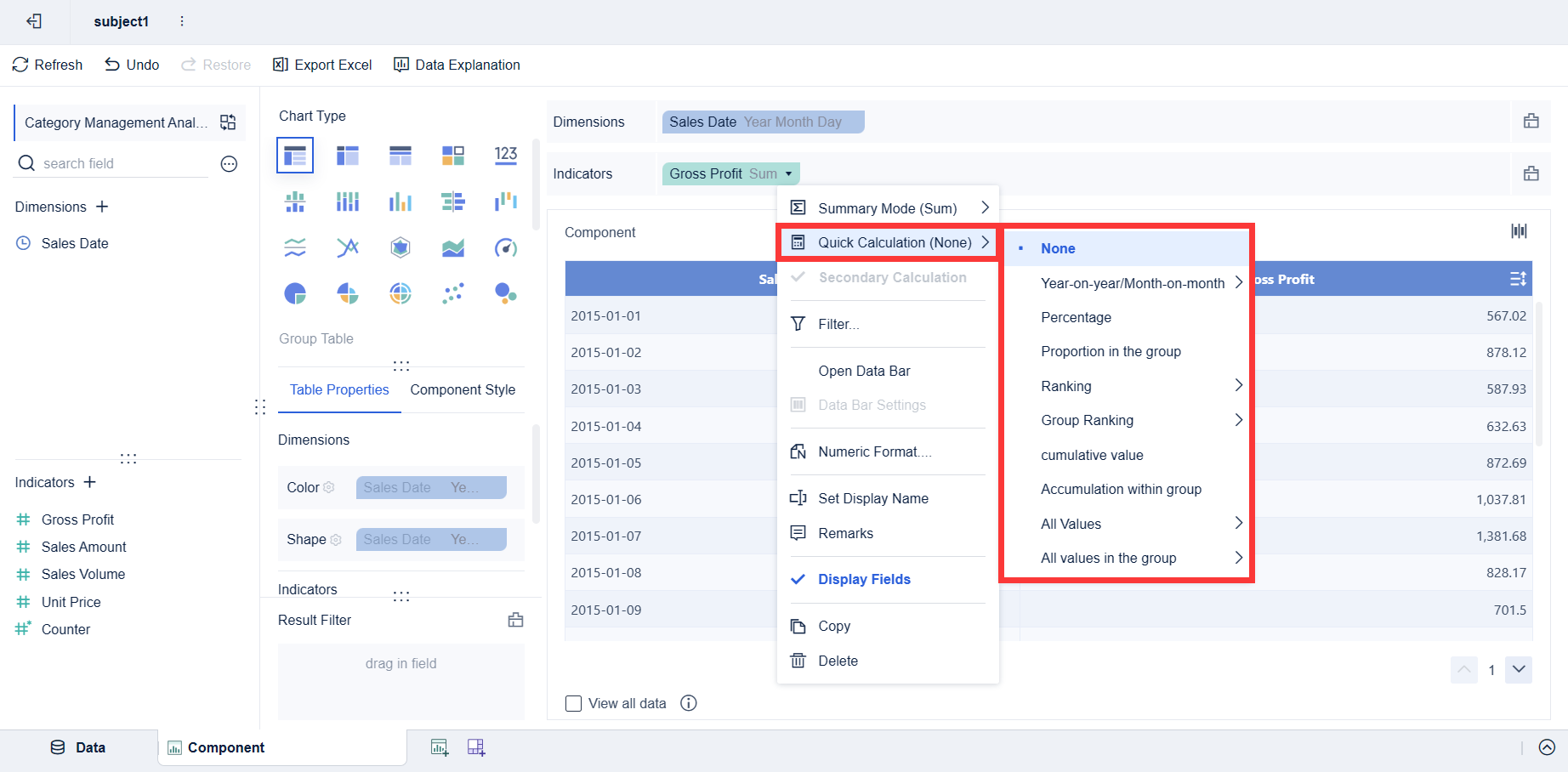The image size is (1568, 772).
Task: Check the View all data checkbox
Action: pos(574,704)
